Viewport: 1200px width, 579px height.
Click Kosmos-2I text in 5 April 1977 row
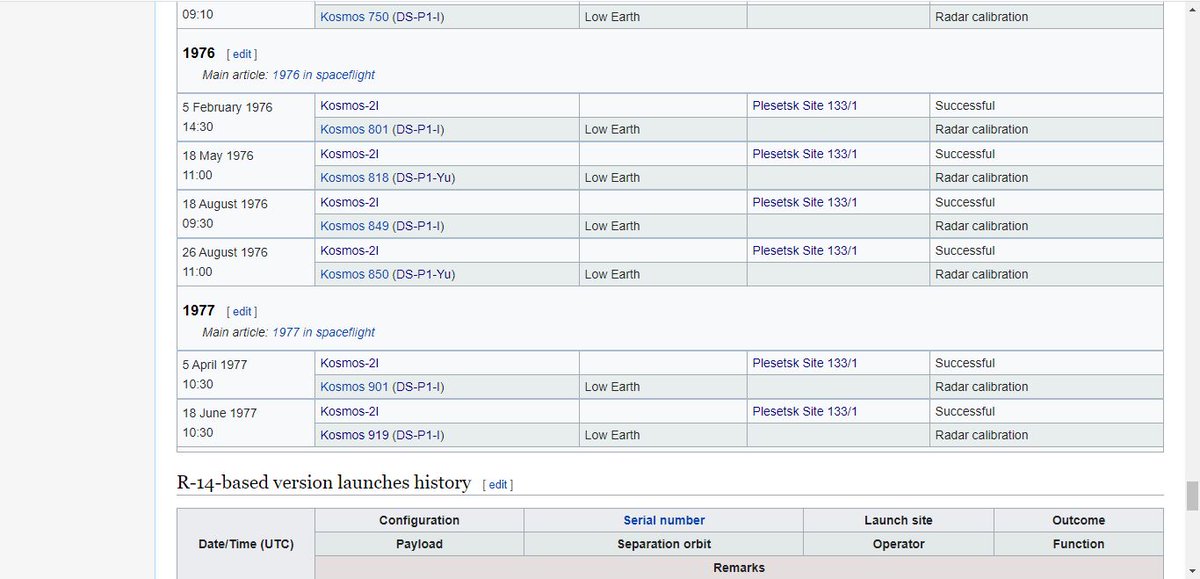click(x=349, y=363)
